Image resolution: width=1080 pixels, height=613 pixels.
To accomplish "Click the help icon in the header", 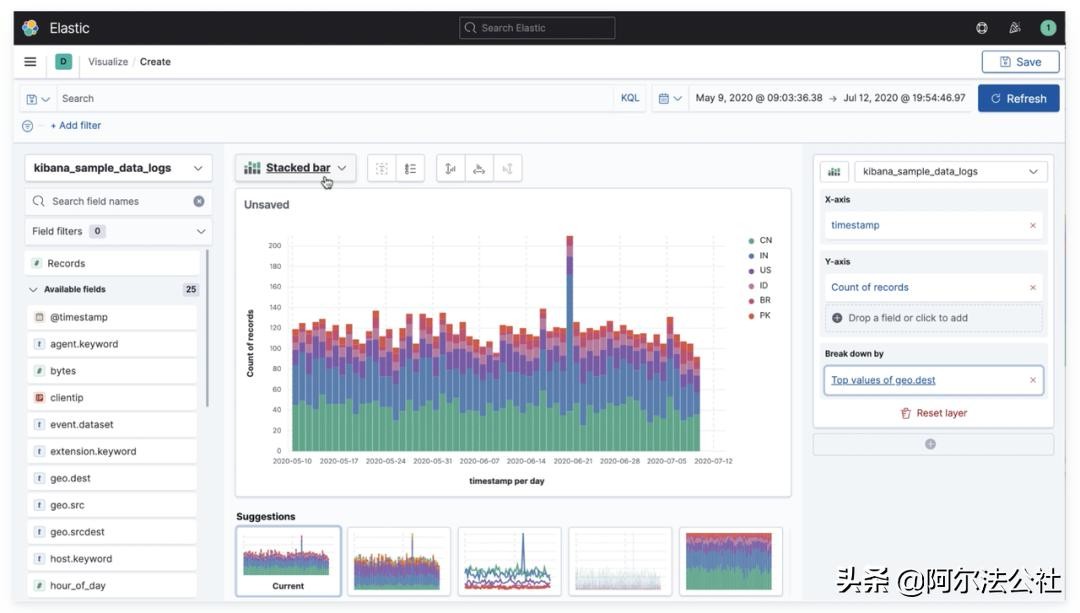I will [x=982, y=28].
